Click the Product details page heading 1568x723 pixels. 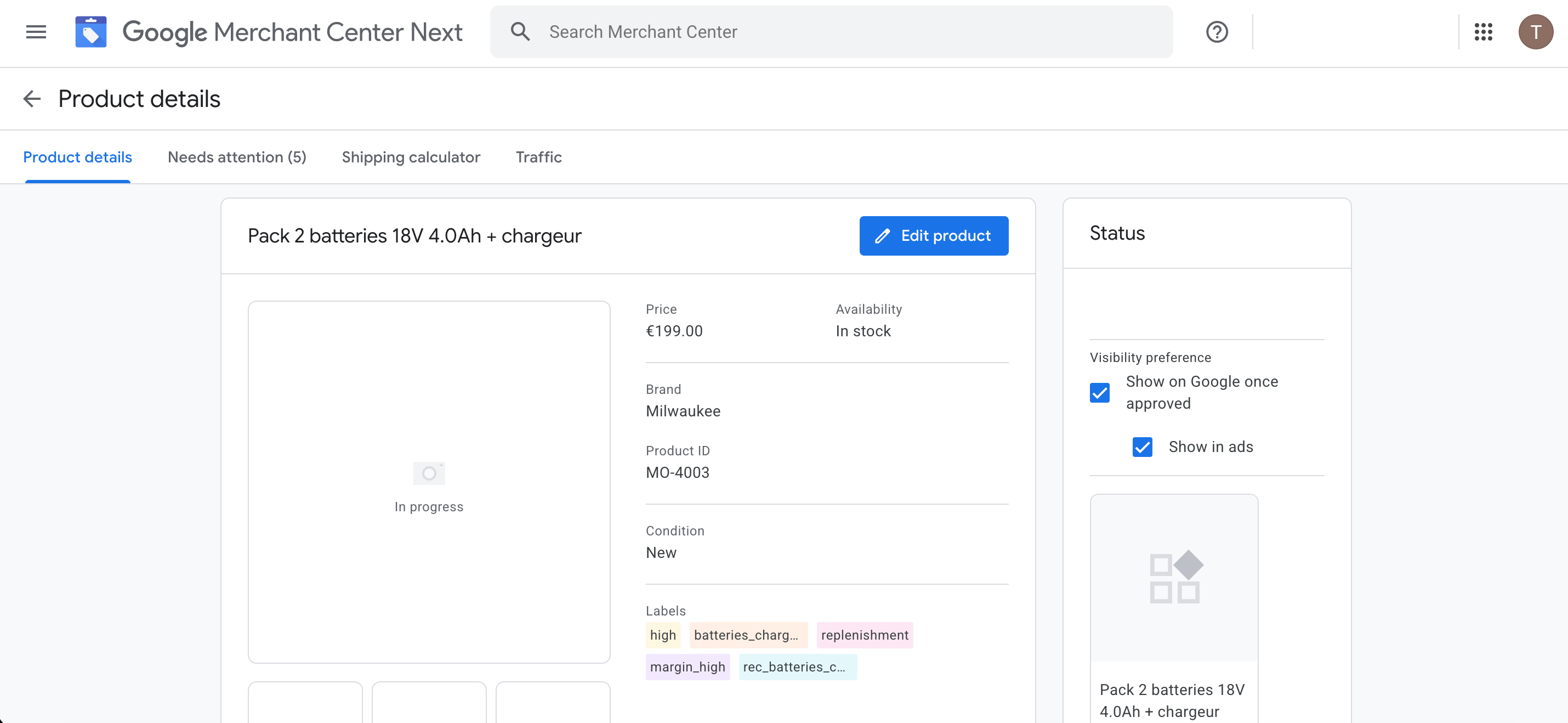[x=139, y=99]
